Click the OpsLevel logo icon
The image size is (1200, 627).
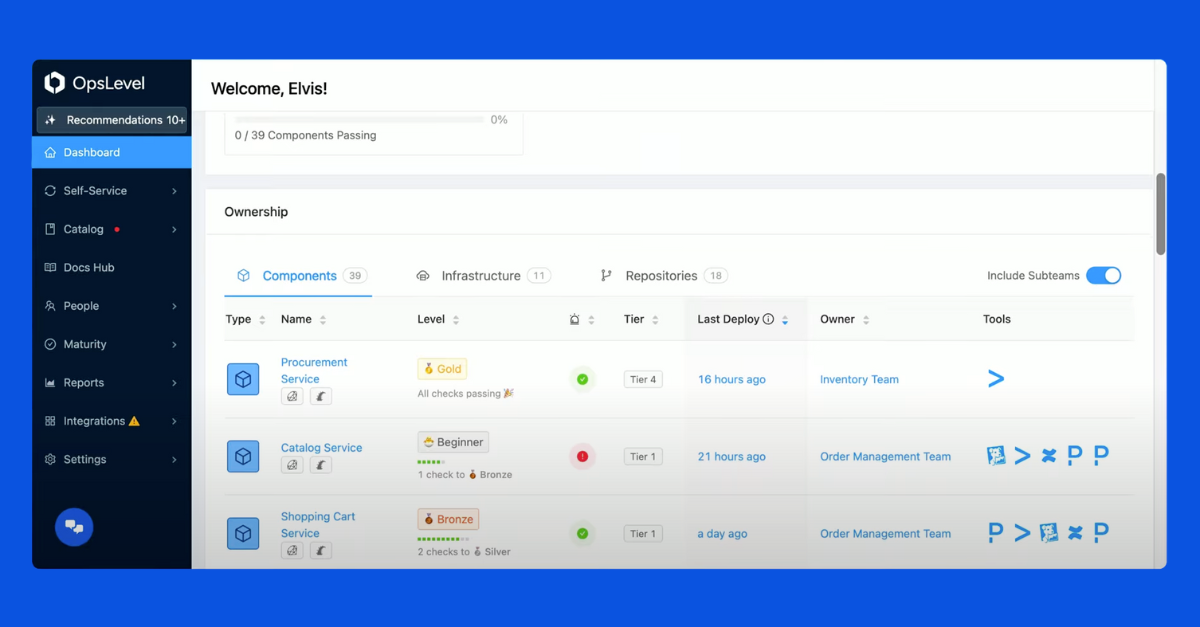[x=55, y=83]
